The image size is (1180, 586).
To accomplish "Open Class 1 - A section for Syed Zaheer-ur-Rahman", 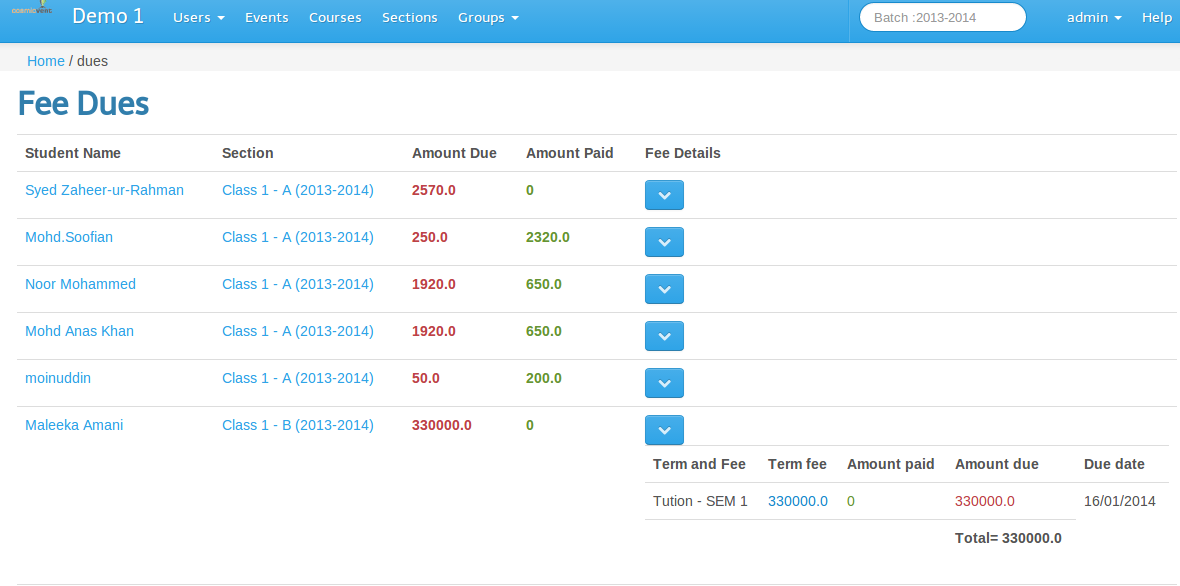I will [x=298, y=190].
